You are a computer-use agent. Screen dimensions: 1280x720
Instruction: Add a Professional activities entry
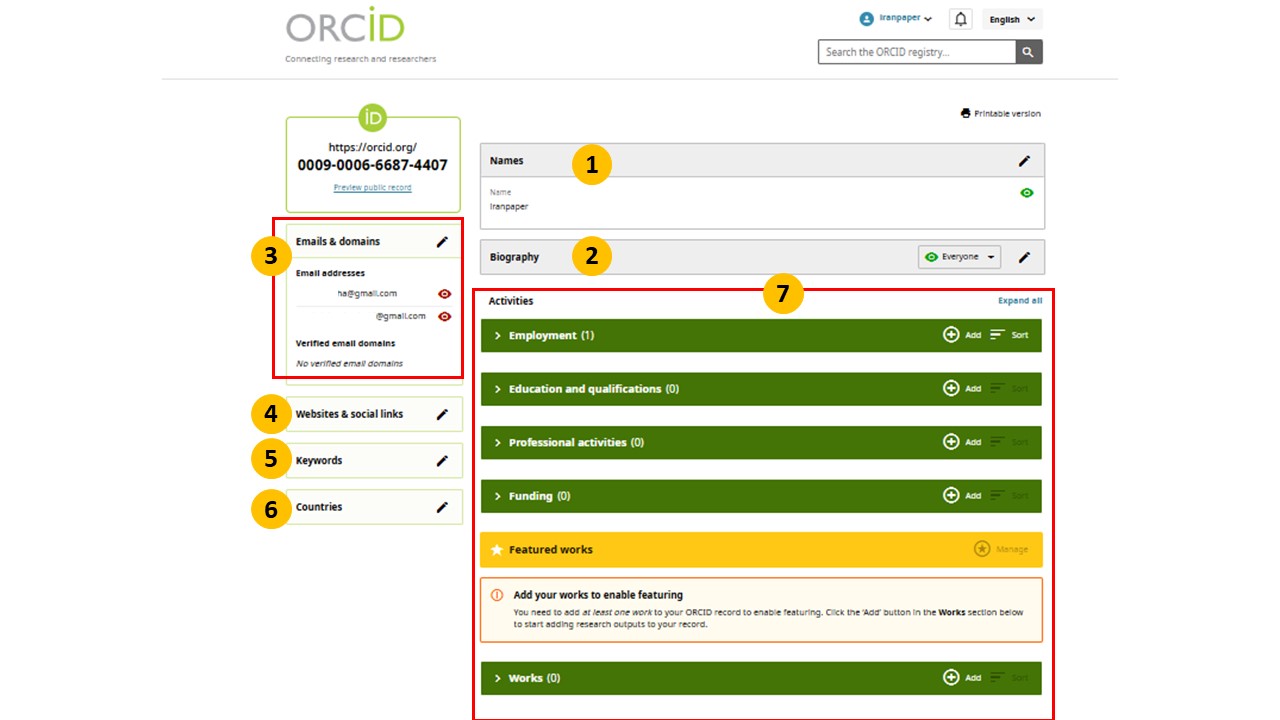point(962,442)
